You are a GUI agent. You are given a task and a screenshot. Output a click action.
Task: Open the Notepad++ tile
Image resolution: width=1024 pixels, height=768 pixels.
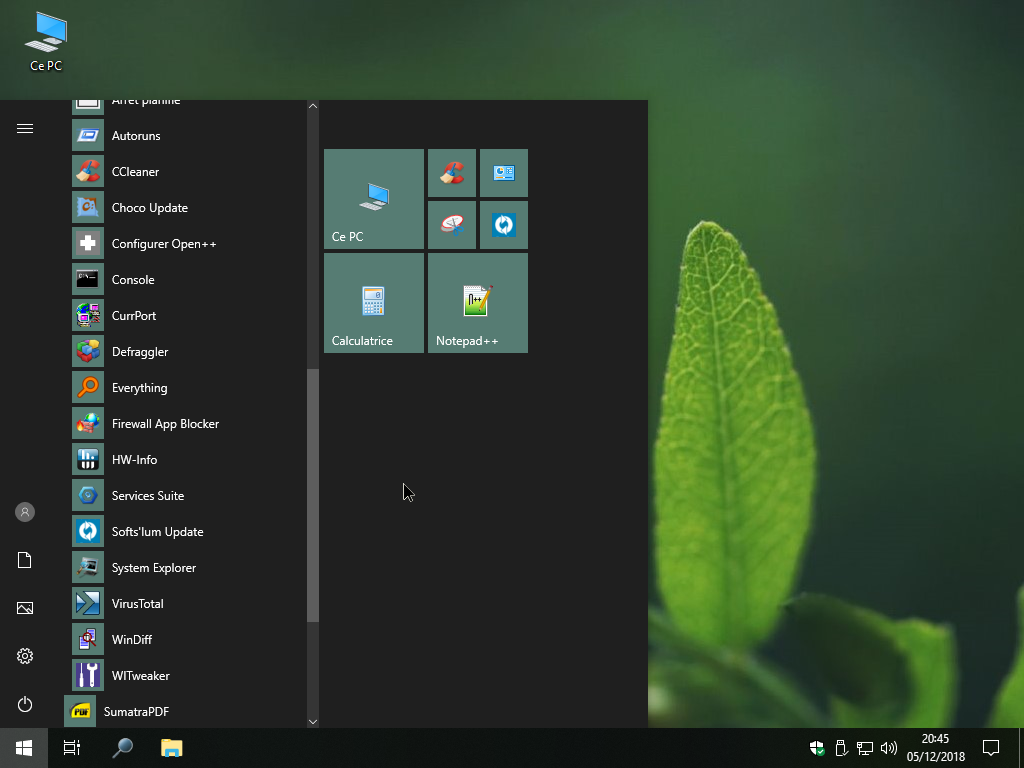click(x=477, y=303)
